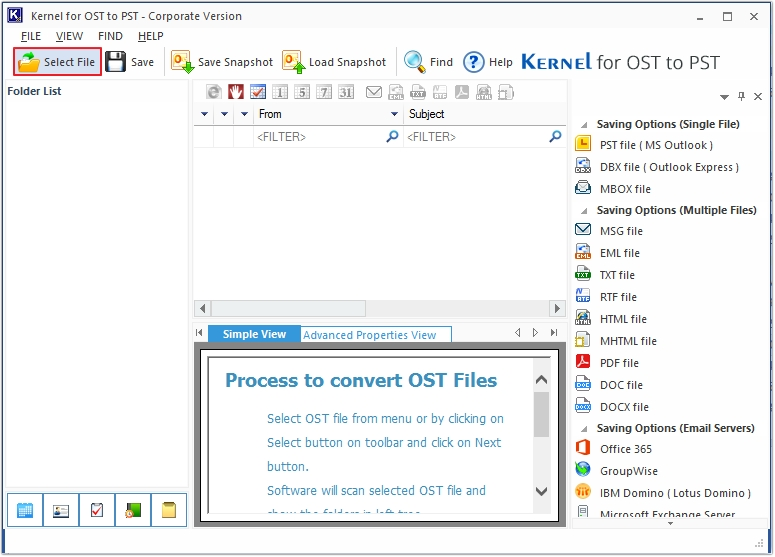The height and width of the screenshot is (557, 775).
Task: Click the Select File toolbar button
Action: coord(57,62)
